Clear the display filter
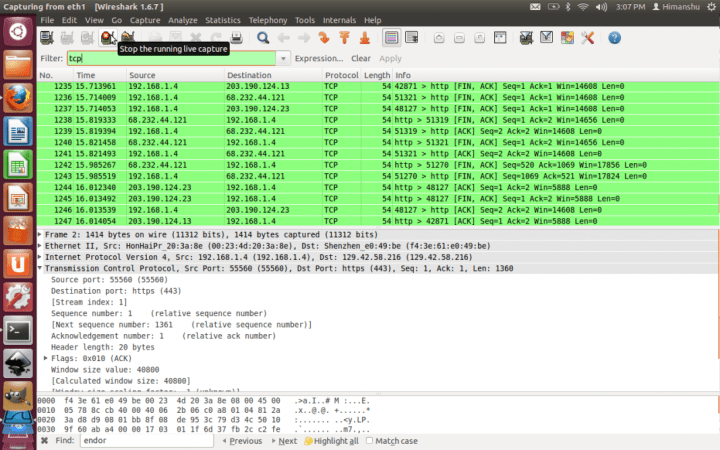 (361, 58)
